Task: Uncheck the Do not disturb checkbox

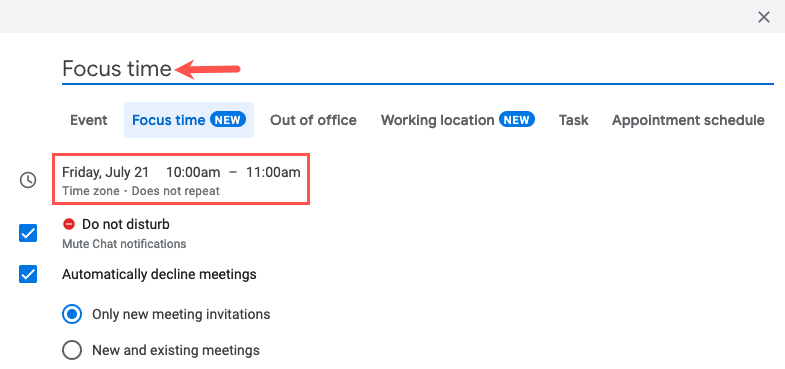Action: (28, 233)
